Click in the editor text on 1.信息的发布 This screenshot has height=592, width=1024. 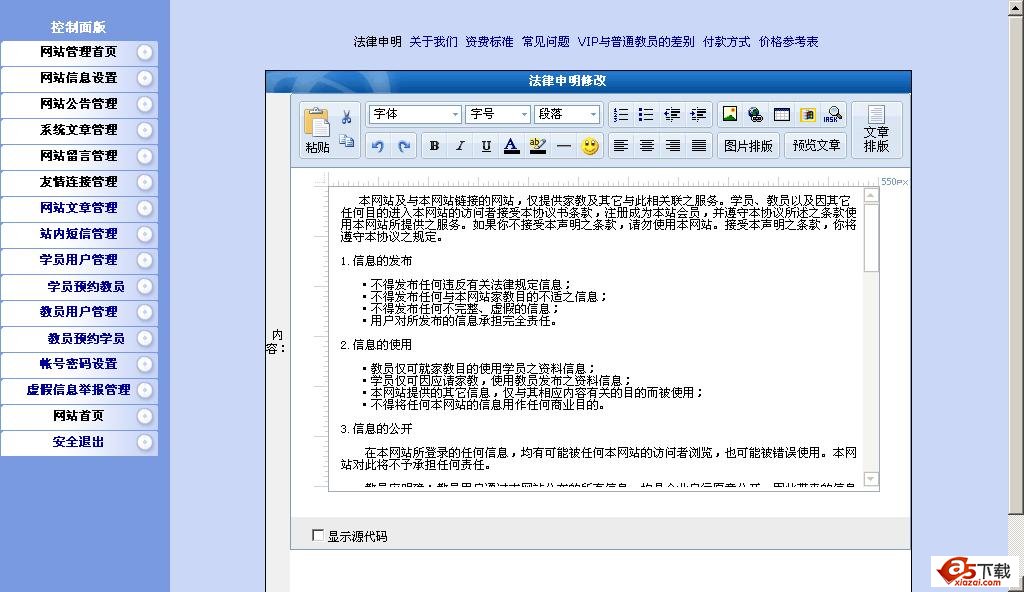click(376, 261)
